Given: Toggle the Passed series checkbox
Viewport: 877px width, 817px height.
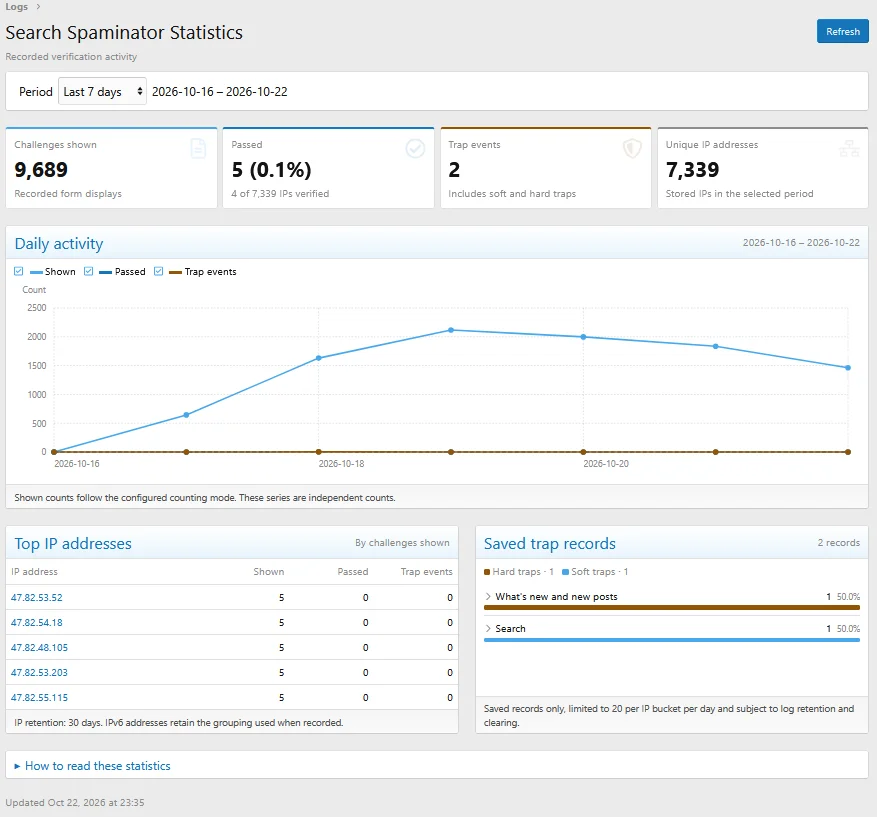Looking at the screenshot, I should (x=88, y=271).
